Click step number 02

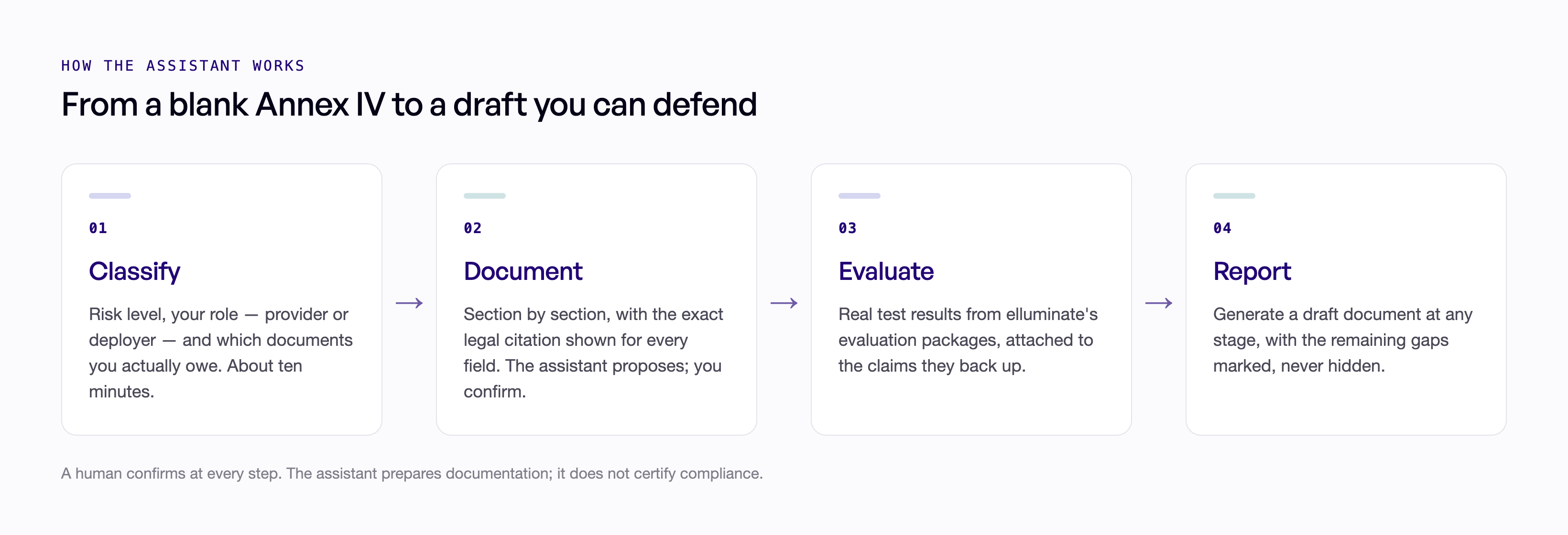coord(472,228)
